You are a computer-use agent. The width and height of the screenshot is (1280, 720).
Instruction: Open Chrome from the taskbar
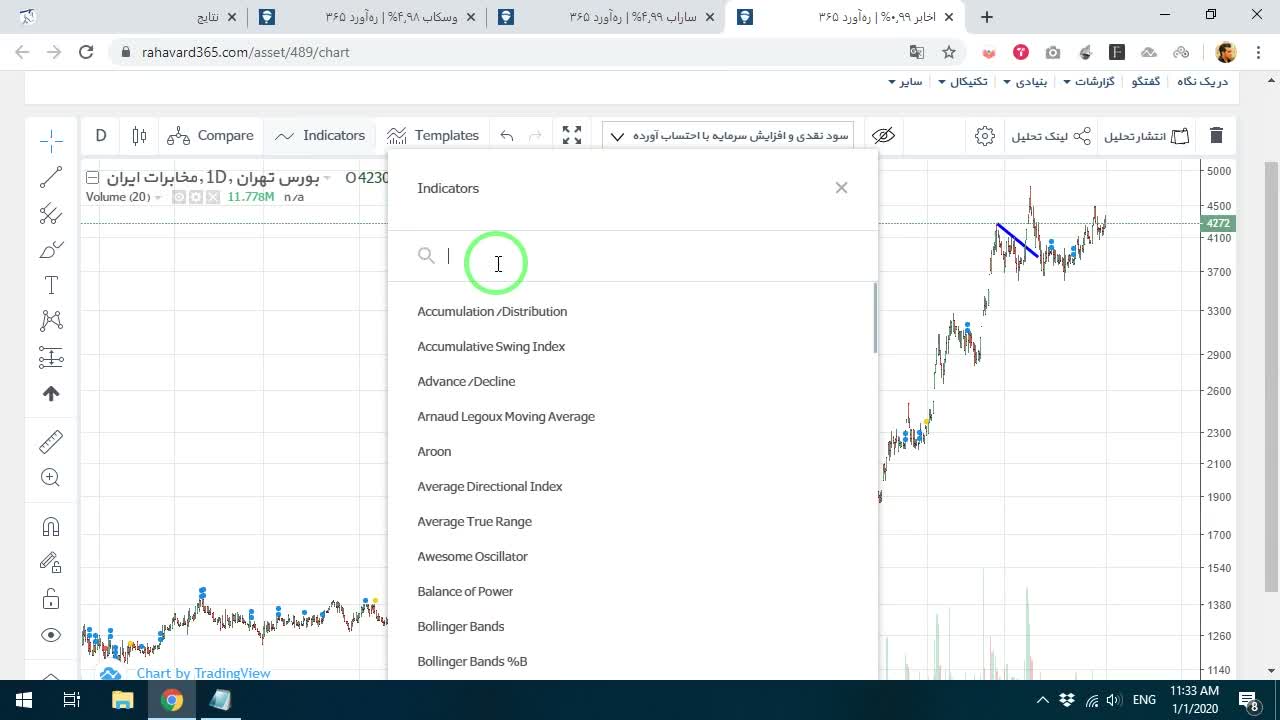(172, 700)
